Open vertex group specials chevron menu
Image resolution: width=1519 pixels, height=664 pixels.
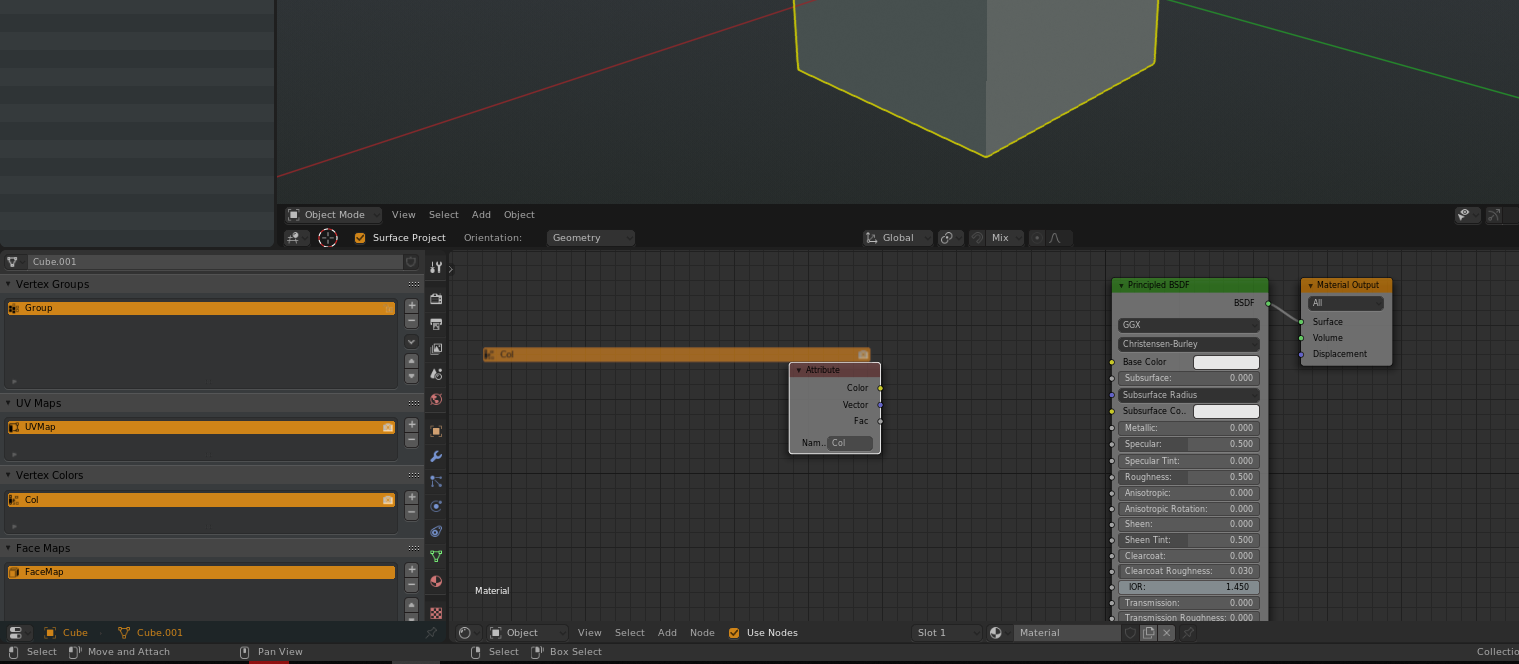[x=411, y=341]
